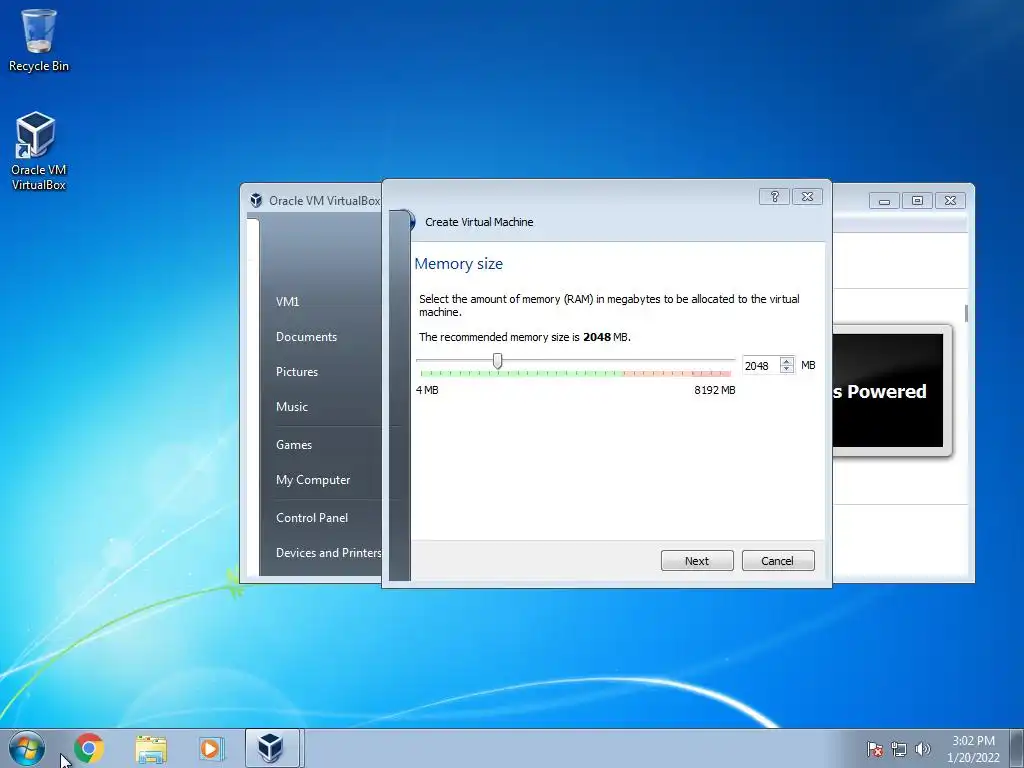Viewport: 1024px width, 768px height.
Task: Open My Computer from the Start menu
Action: click(313, 480)
